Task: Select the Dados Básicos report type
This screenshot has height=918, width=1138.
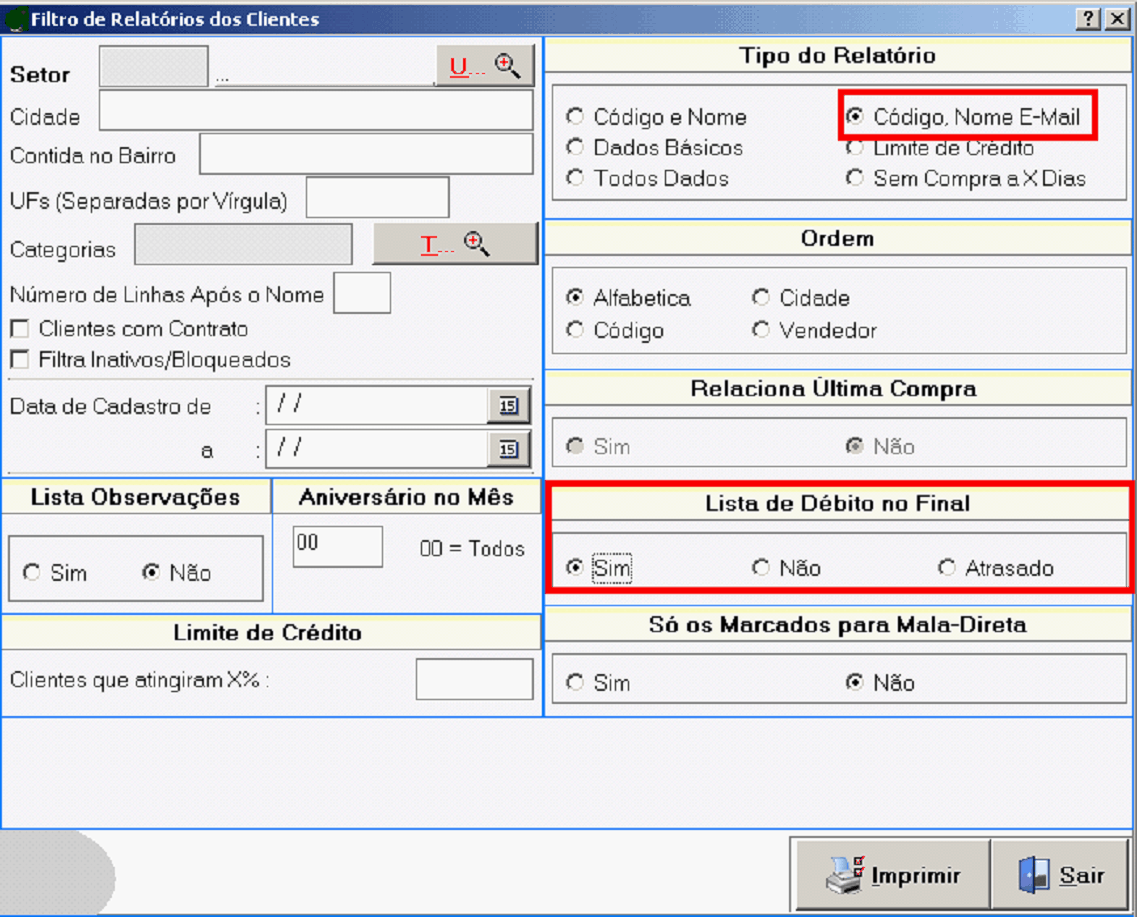Action: point(575,148)
